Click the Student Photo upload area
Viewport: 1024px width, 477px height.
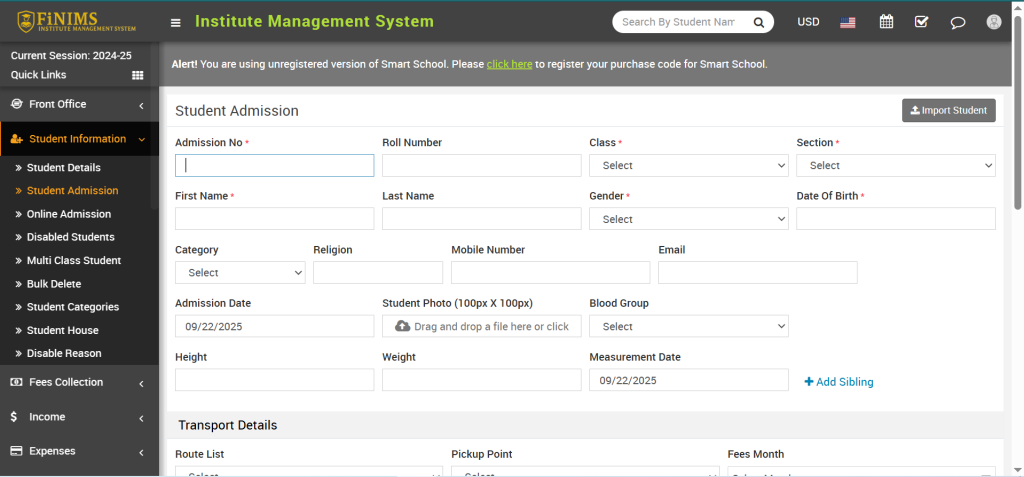point(481,326)
